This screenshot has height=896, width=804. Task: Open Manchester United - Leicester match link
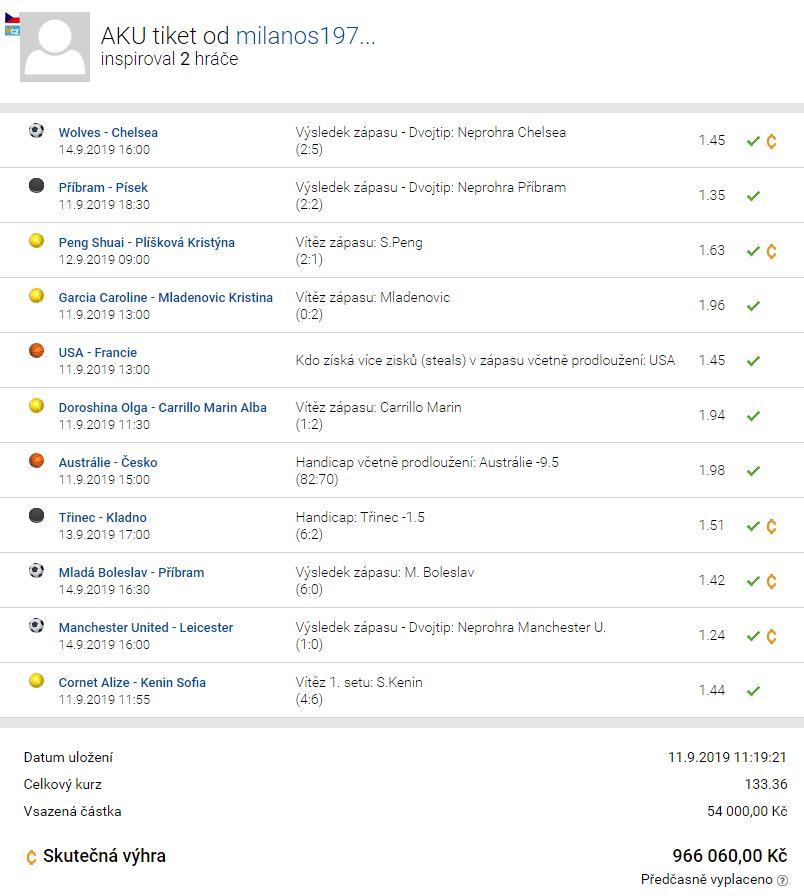[x=146, y=627]
